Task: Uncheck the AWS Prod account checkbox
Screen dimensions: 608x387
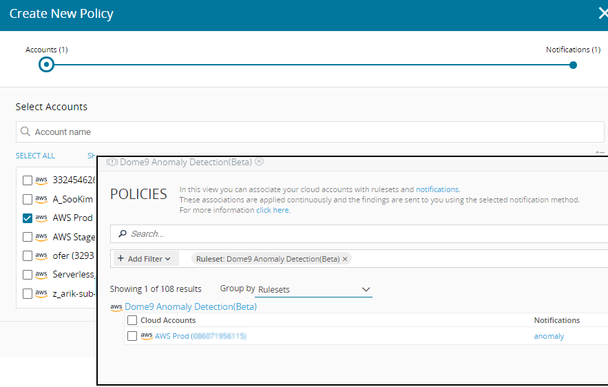Action: point(27,218)
